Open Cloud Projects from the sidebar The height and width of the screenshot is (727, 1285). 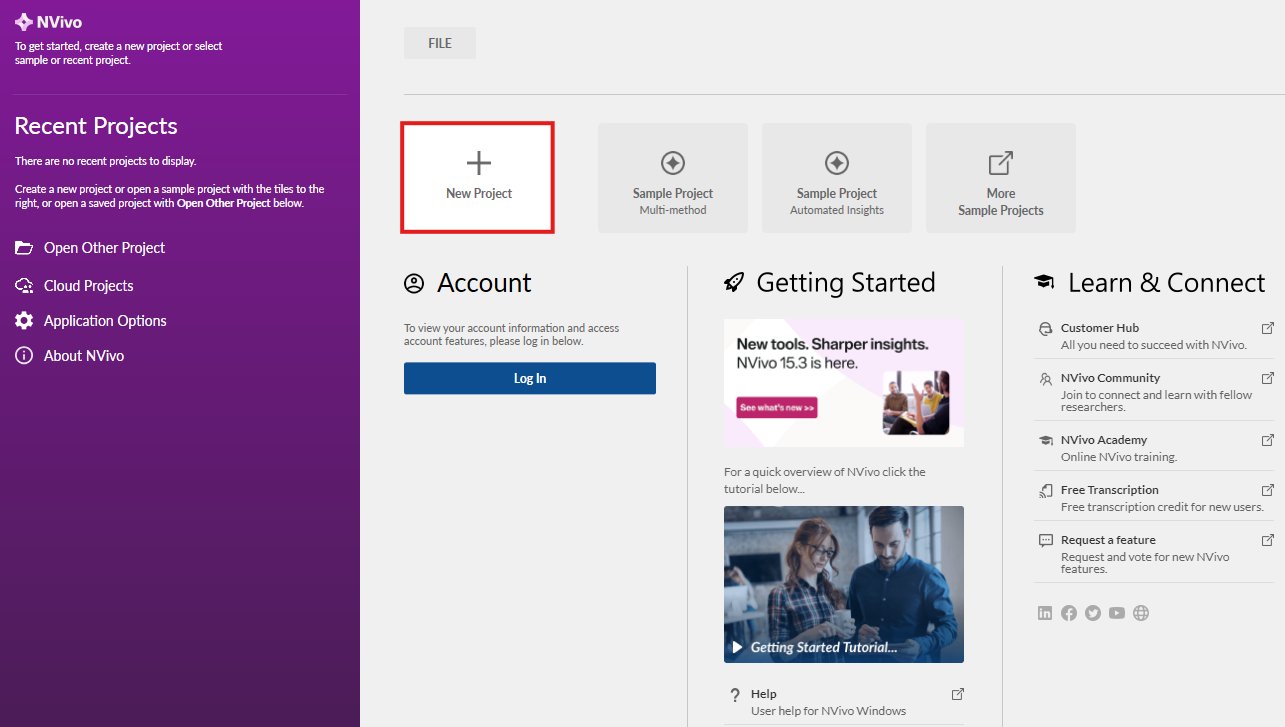click(88, 286)
